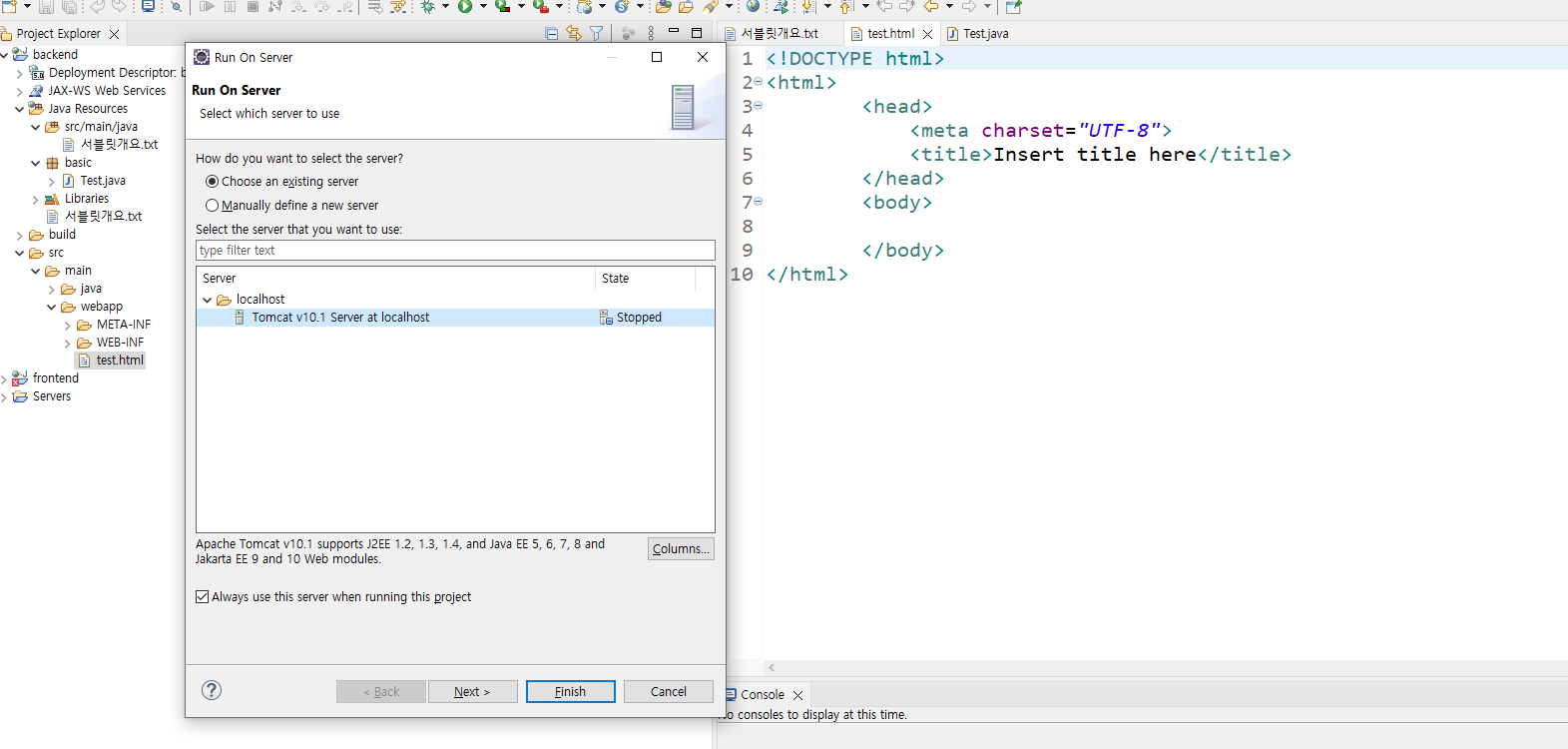
Task: Click the Terminate (stop) toolbar icon
Action: click(253, 6)
